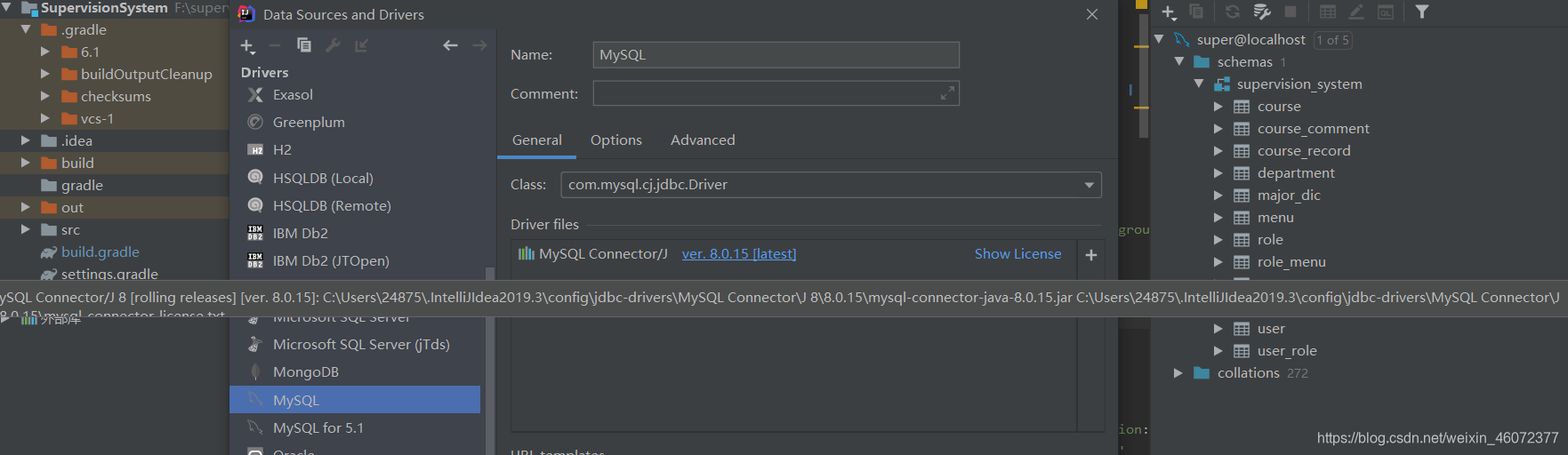Select buildOutputCleanup folder
The width and height of the screenshot is (1568, 455).
tap(146, 74)
